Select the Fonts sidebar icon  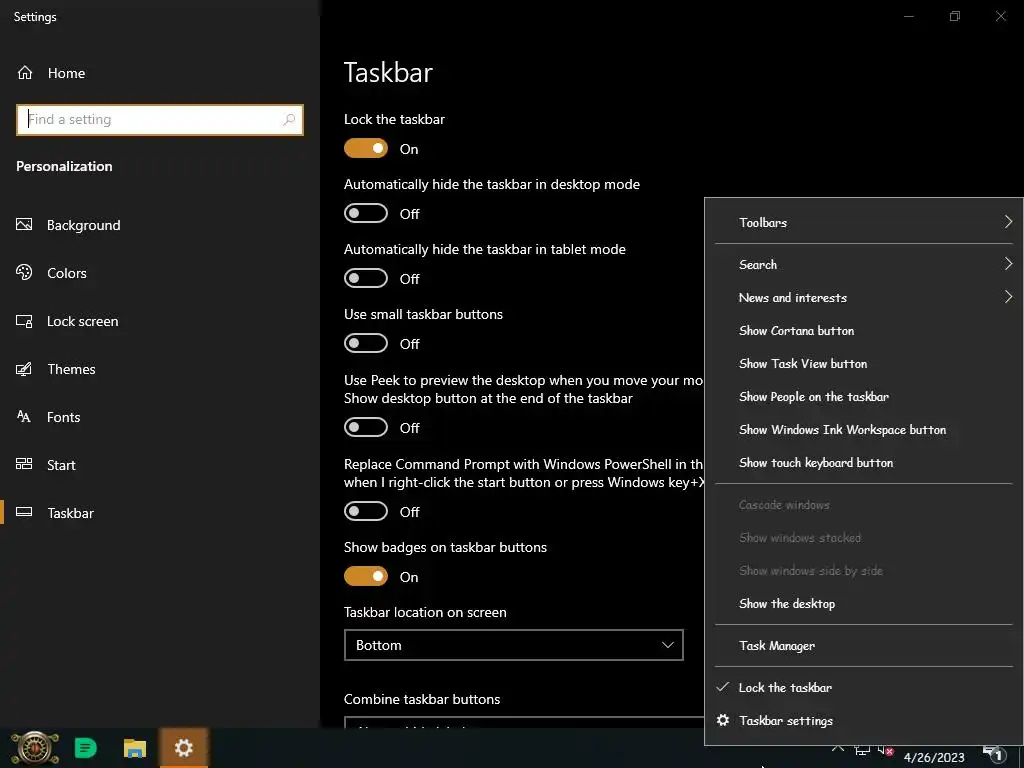point(24,417)
